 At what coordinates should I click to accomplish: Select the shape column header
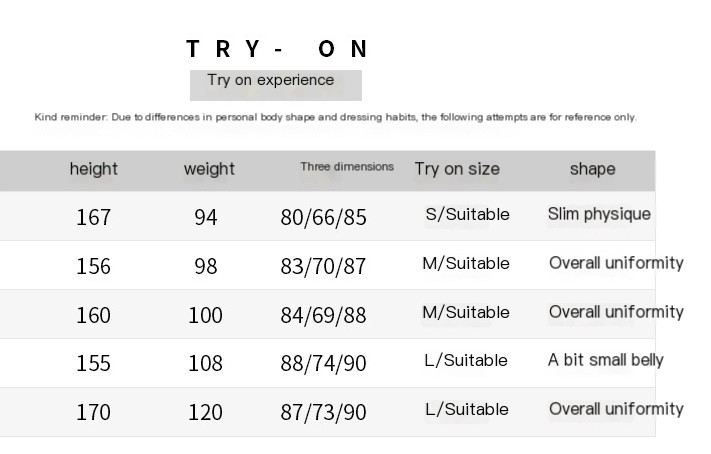click(x=593, y=169)
